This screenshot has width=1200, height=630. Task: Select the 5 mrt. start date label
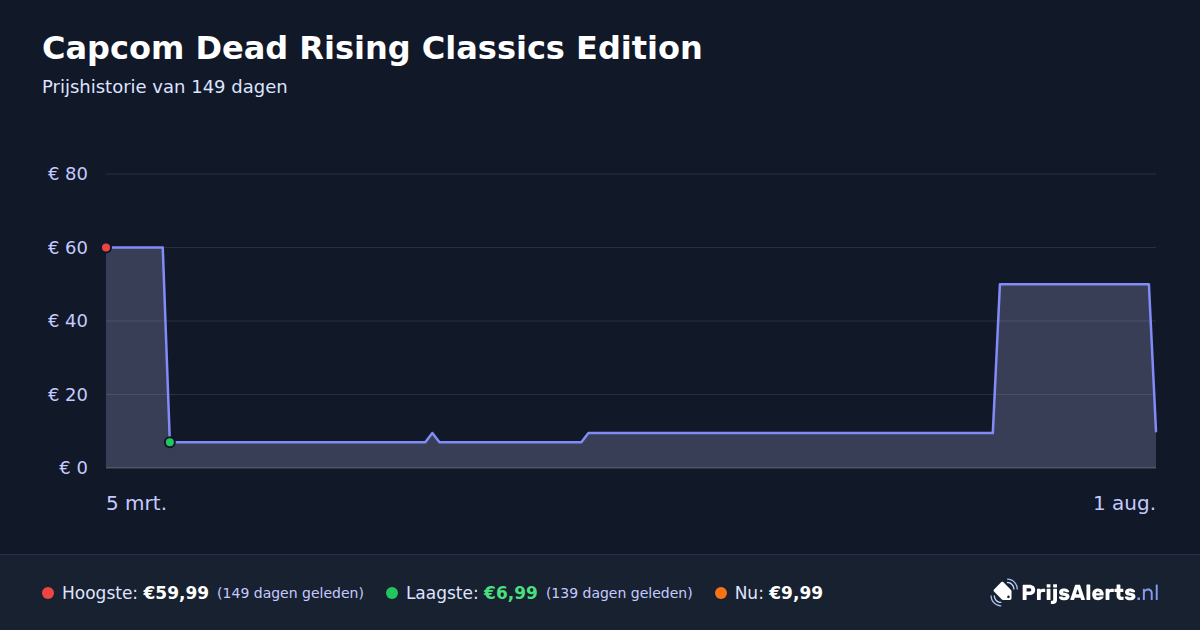click(137, 503)
